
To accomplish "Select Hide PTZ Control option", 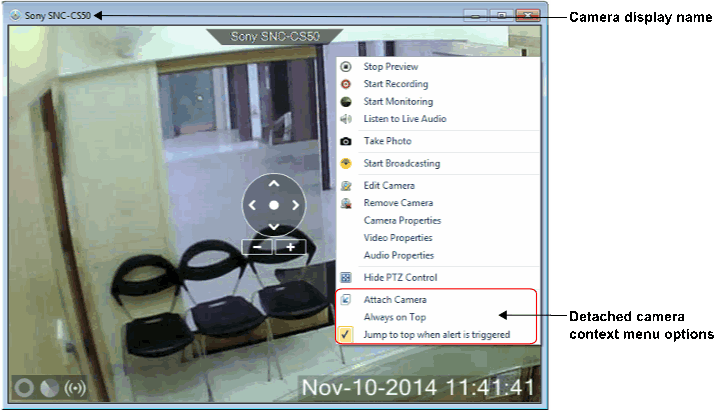I will 400,277.
